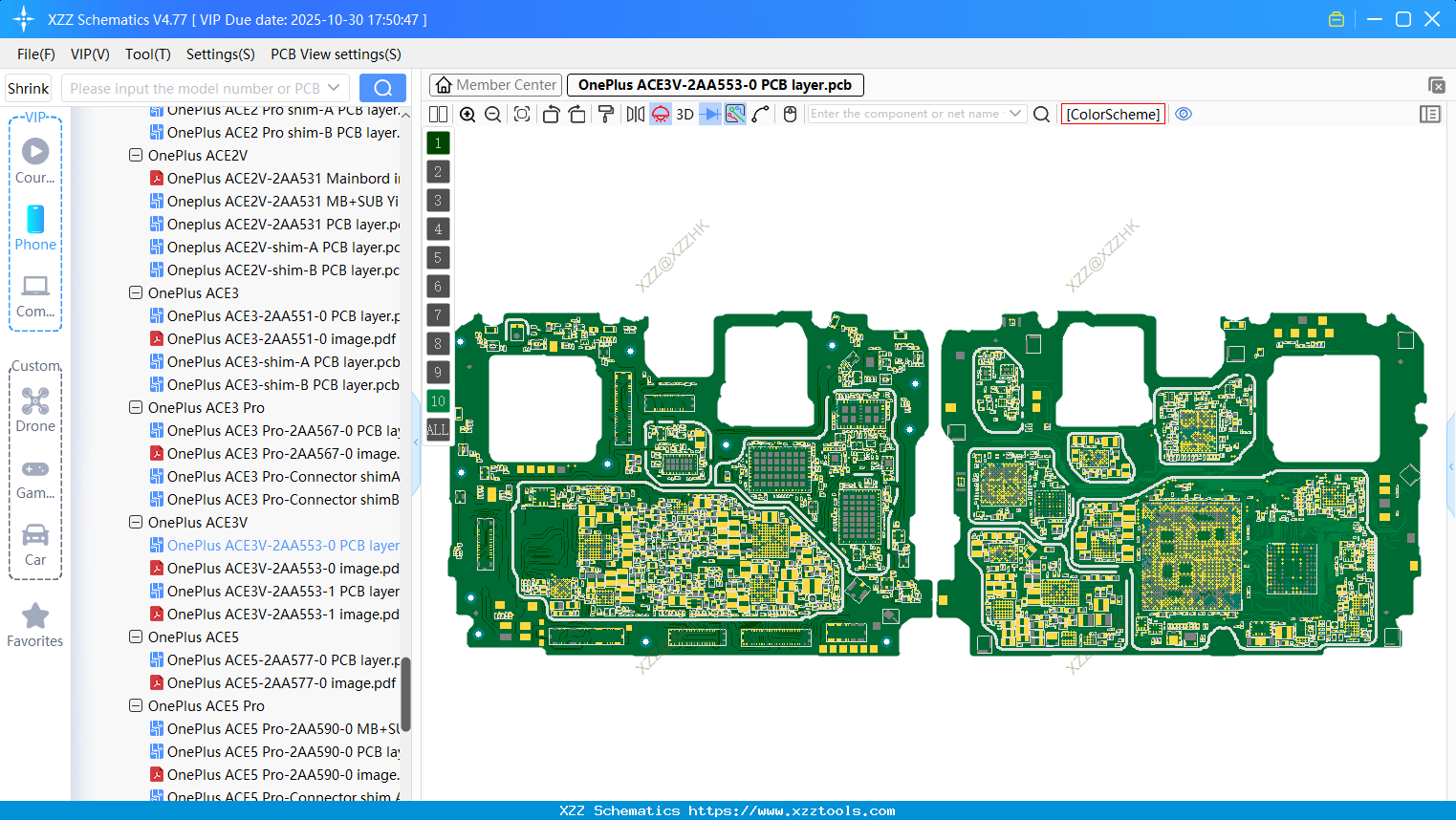
Task: Click the rotate-left board icon
Action: click(551, 114)
